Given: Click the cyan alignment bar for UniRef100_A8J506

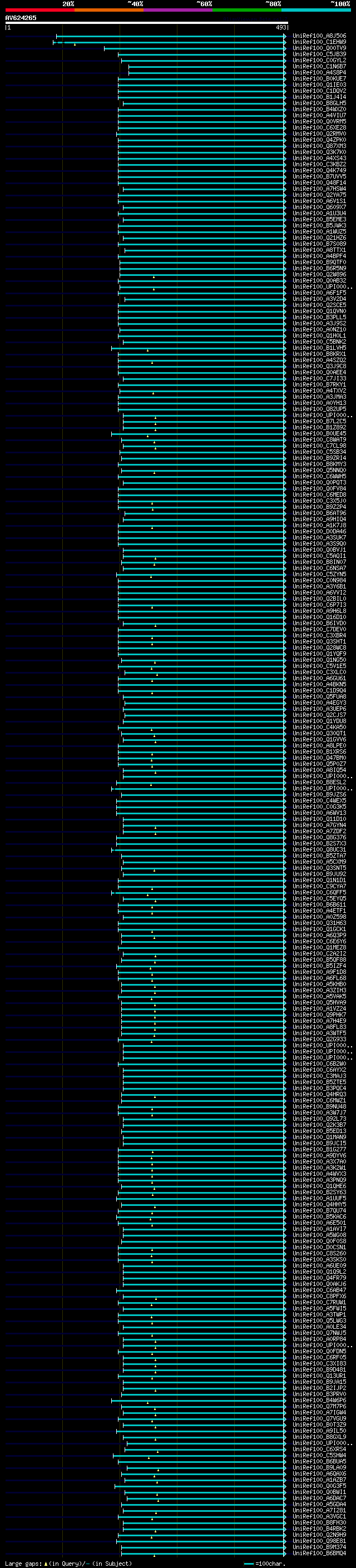Looking at the screenshot, I should pyautogui.click(x=171, y=36).
